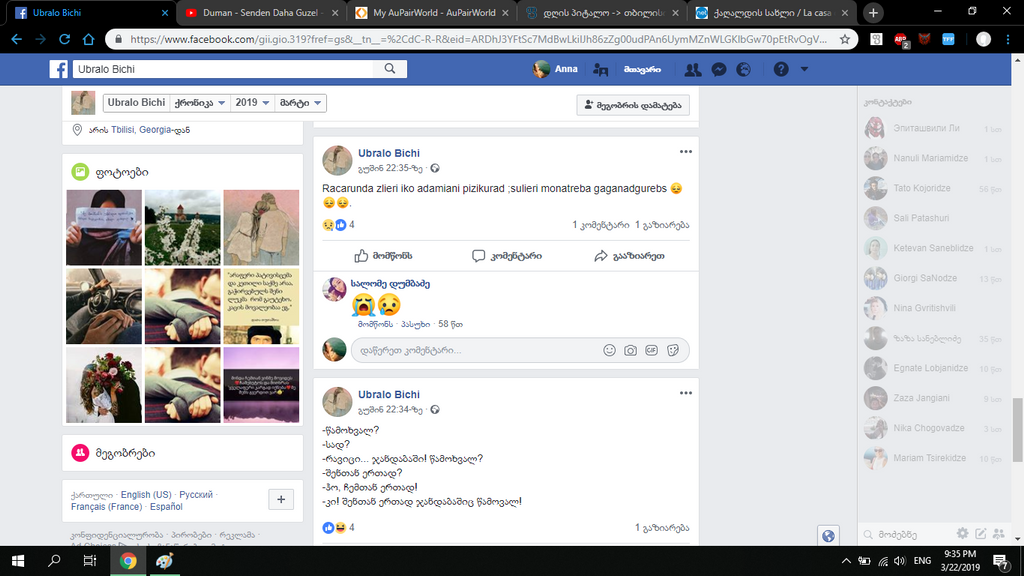Expand the account dropdown arrow in header
Viewport: 1024px width, 576px height.
click(x=805, y=69)
